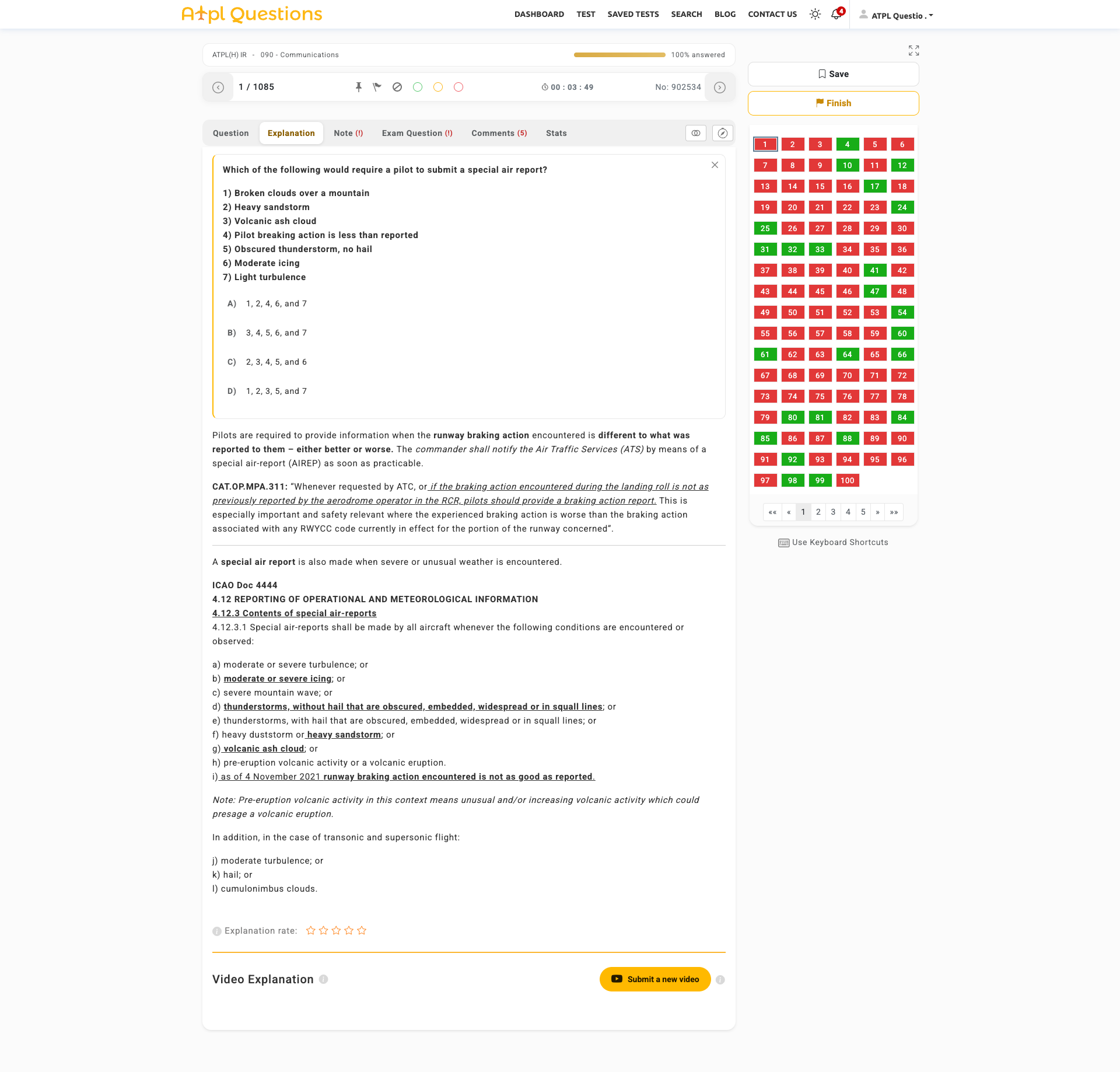This screenshot has width=1120, height=1072.
Task: Open Use Keyboard Shortcuts link
Action: click(834, 542)
